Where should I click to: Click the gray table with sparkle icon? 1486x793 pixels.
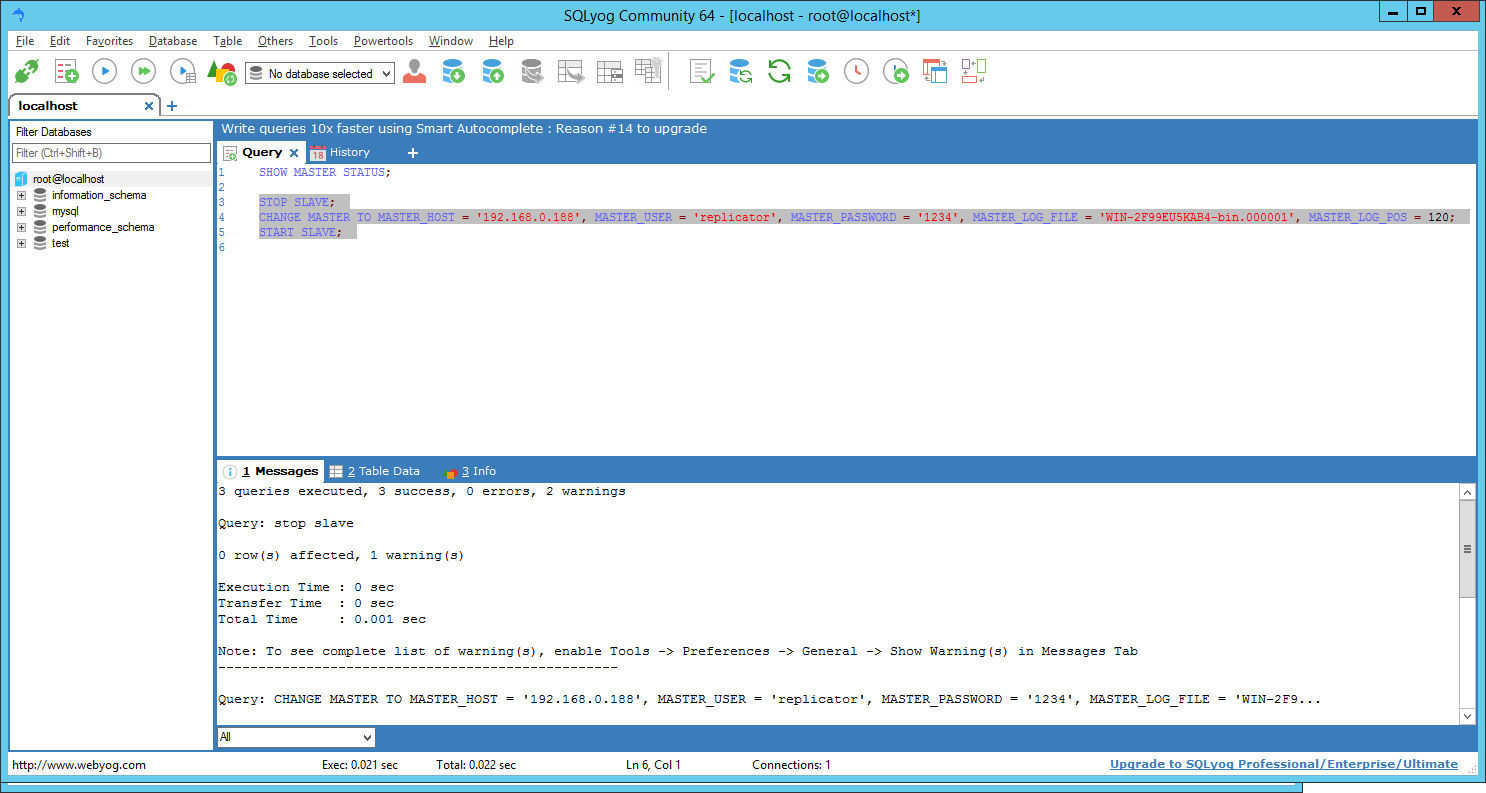point(648,71)
